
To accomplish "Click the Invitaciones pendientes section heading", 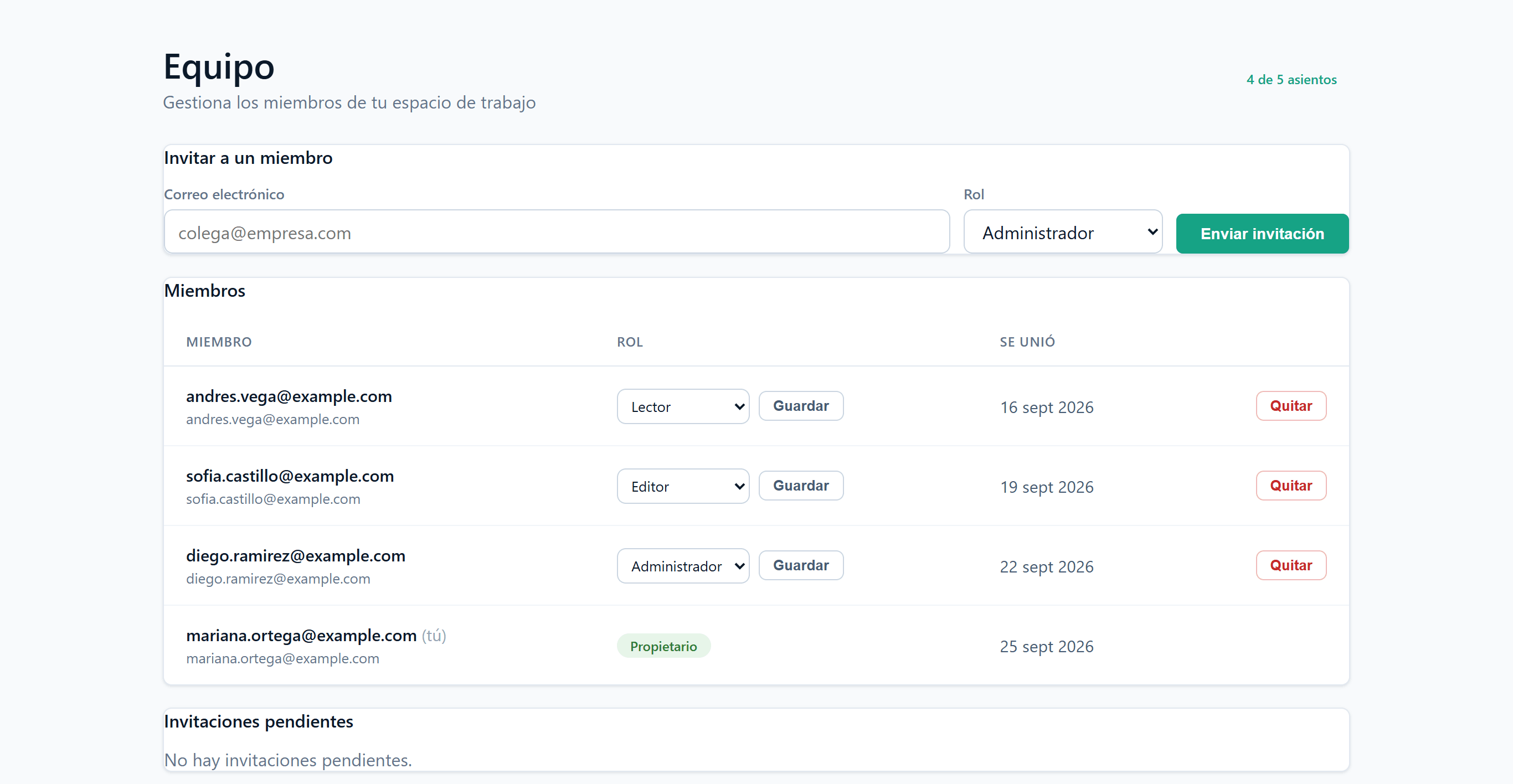I will coord(259,721).
